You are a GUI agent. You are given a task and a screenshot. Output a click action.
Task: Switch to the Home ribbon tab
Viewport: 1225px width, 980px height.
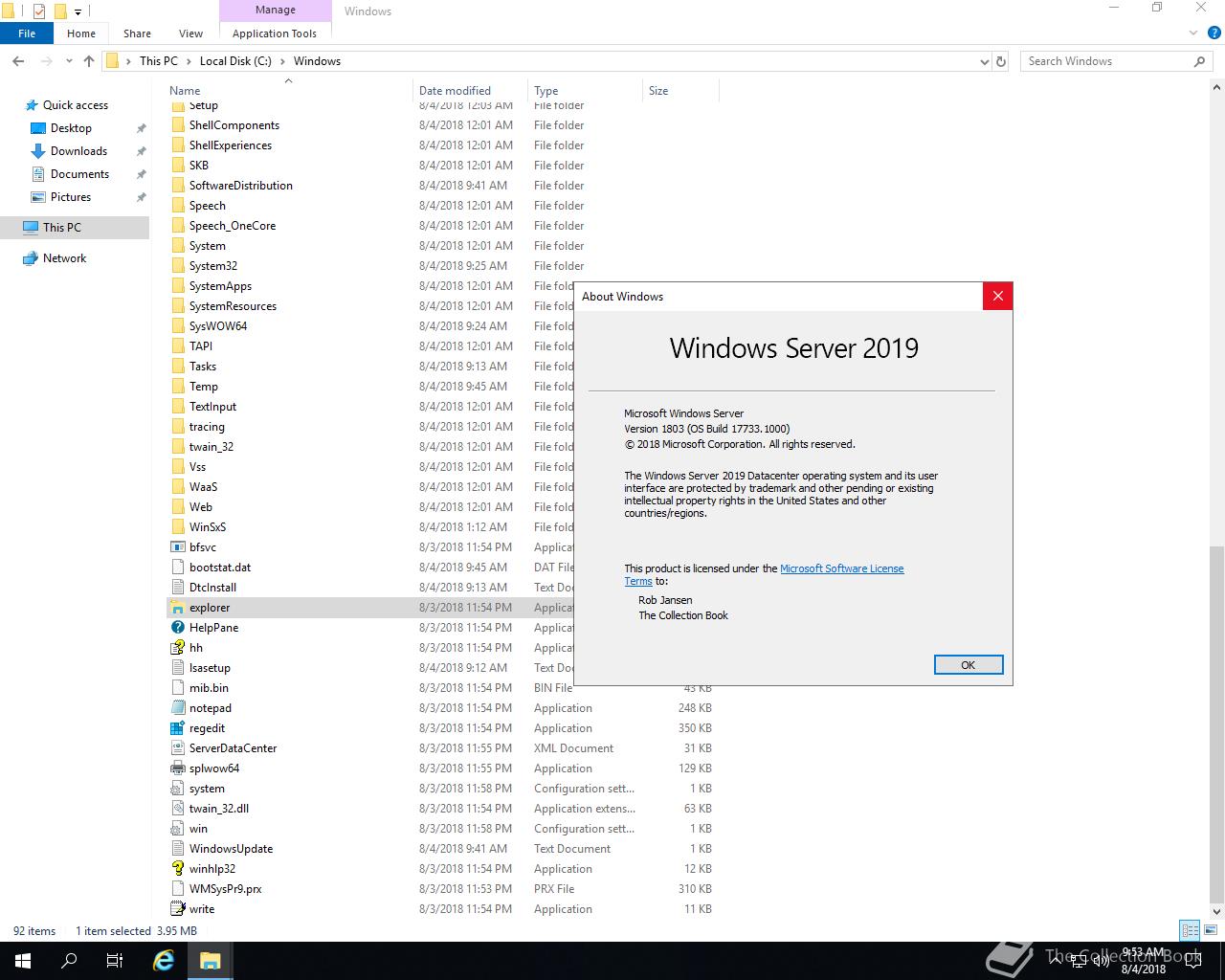81,33
